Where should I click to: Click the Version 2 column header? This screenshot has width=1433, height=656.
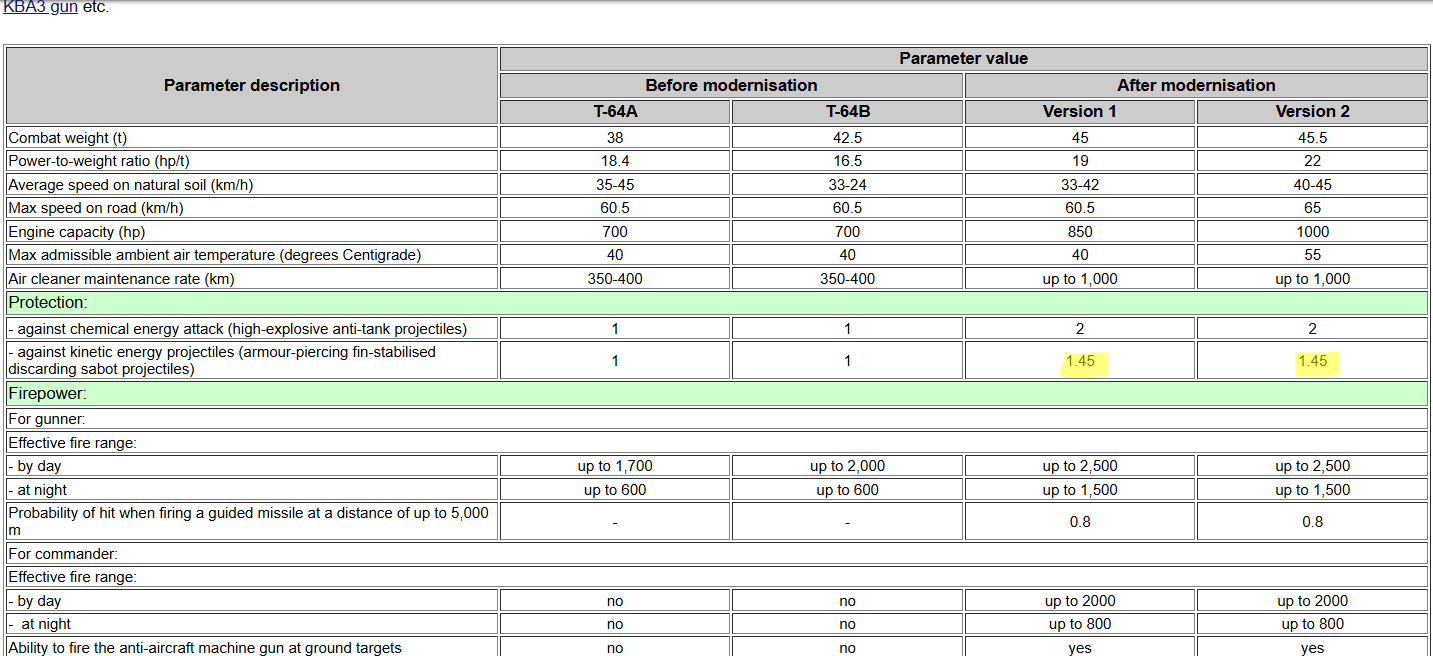coord(1312,112)
